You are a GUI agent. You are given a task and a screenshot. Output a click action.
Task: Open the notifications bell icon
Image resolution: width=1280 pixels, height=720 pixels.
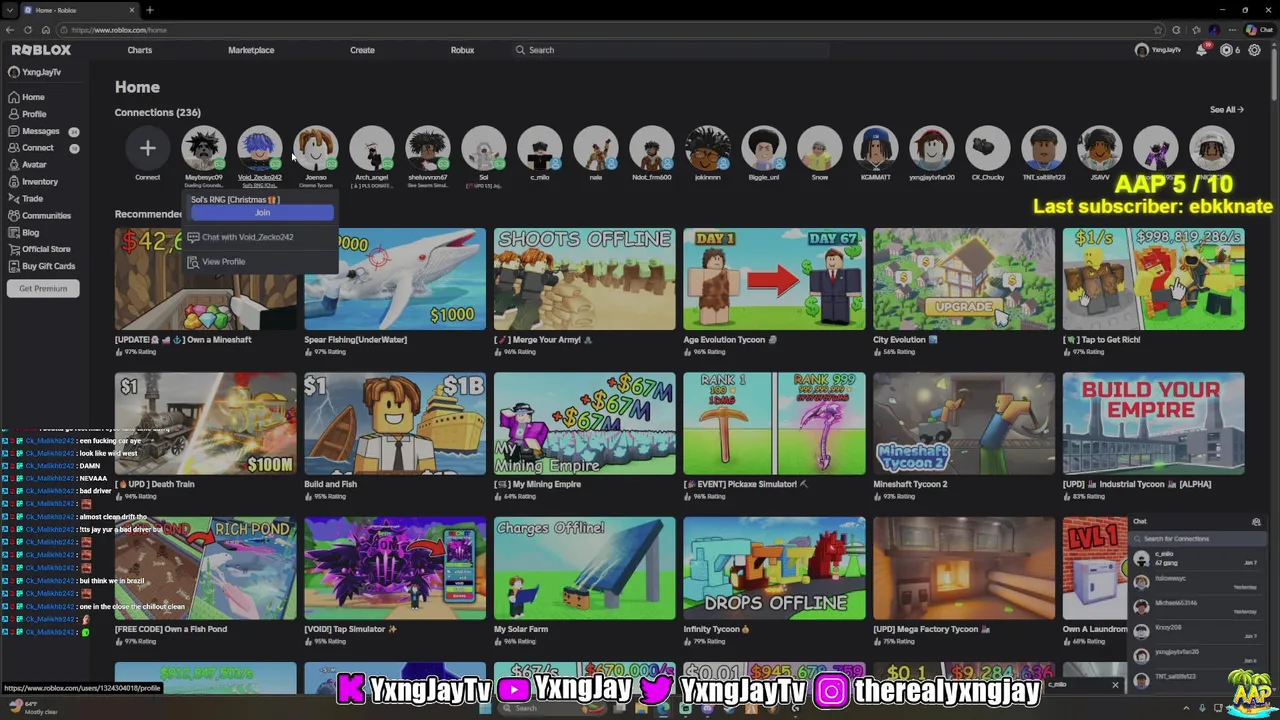[x=1202, y=50]
